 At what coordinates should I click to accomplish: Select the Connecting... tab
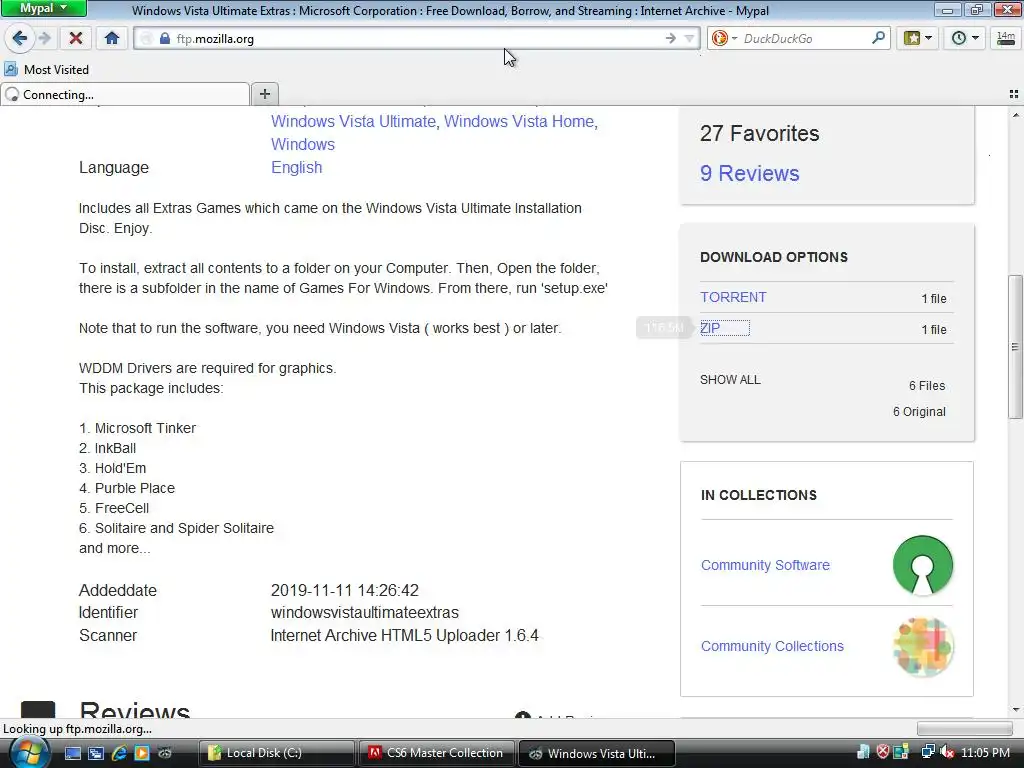click(125, 95)
